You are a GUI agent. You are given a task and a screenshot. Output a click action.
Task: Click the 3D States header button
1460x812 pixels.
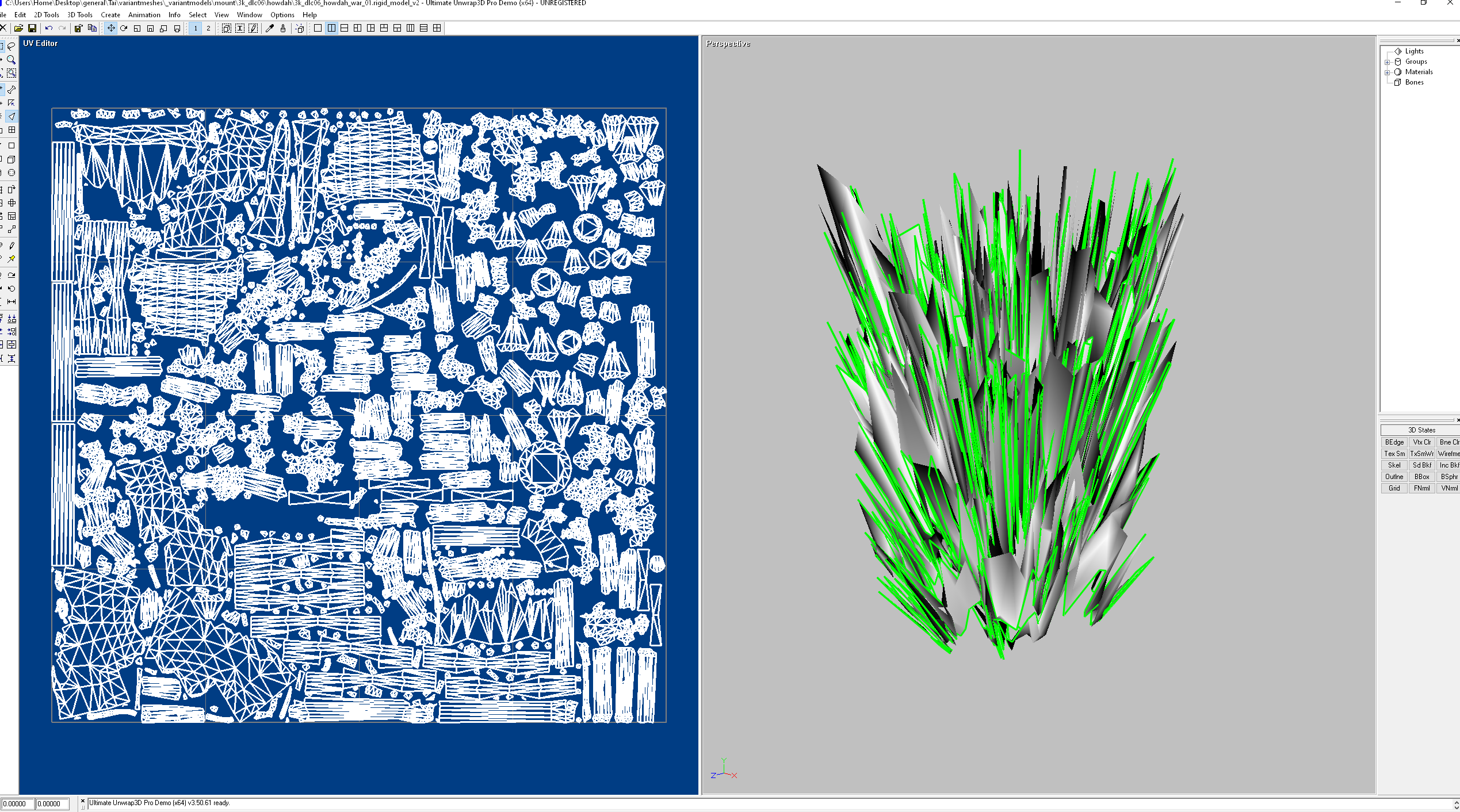1421,430
